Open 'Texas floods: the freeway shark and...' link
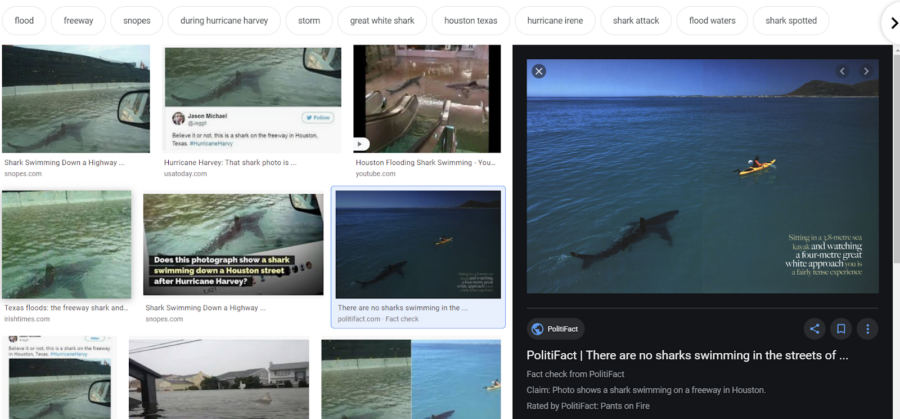The image size is (900, 419). tap(66, 308)
